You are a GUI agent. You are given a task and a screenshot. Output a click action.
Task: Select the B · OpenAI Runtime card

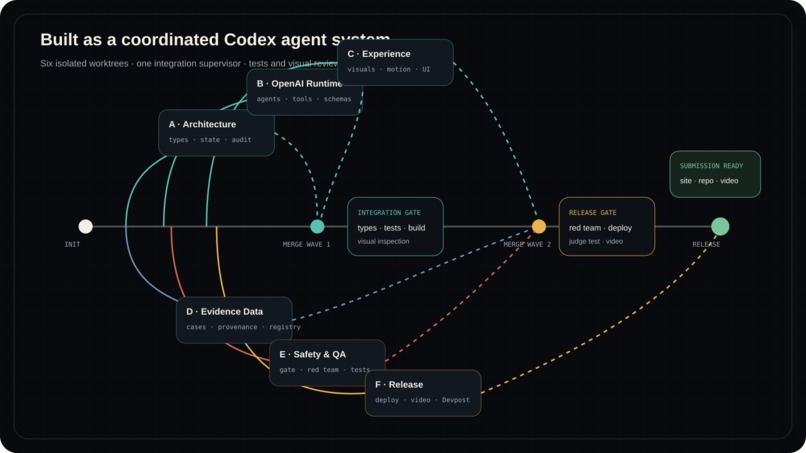pyautogui.click(x=305, y=92)
